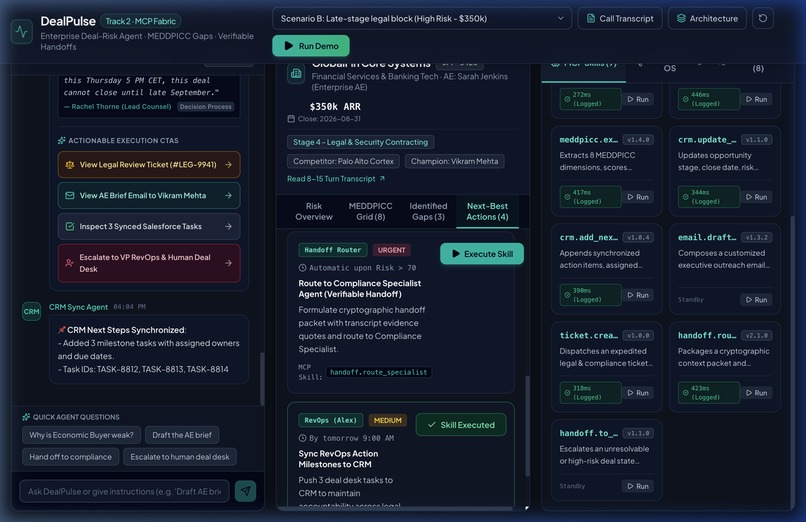Image resolution: width=806 pixels, height=522 pixels.
Task: Click the Run Demo button
Action: (x=311, y=46)
